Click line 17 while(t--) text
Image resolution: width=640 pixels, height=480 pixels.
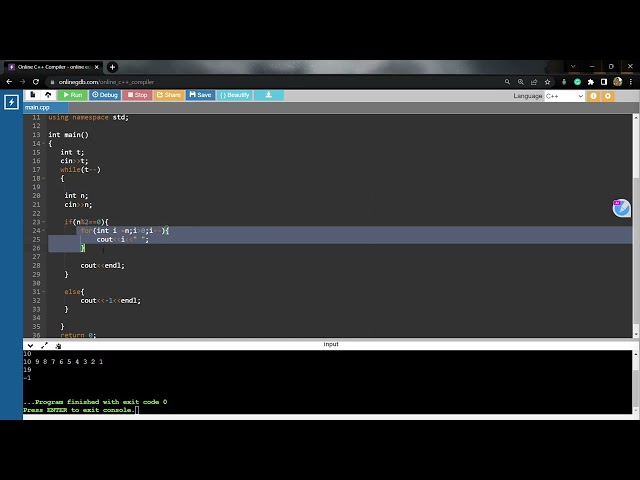[80, 170]
